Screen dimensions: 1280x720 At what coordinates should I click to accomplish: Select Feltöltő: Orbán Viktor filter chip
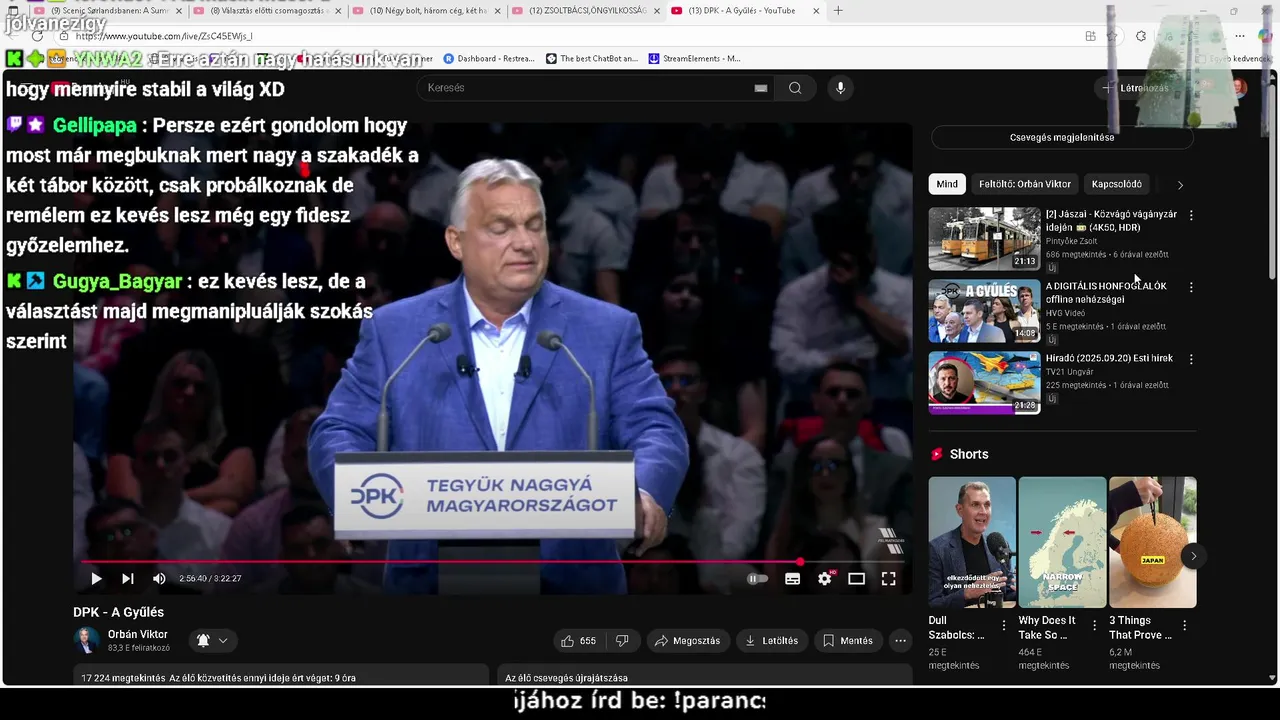pos(1025,184)
